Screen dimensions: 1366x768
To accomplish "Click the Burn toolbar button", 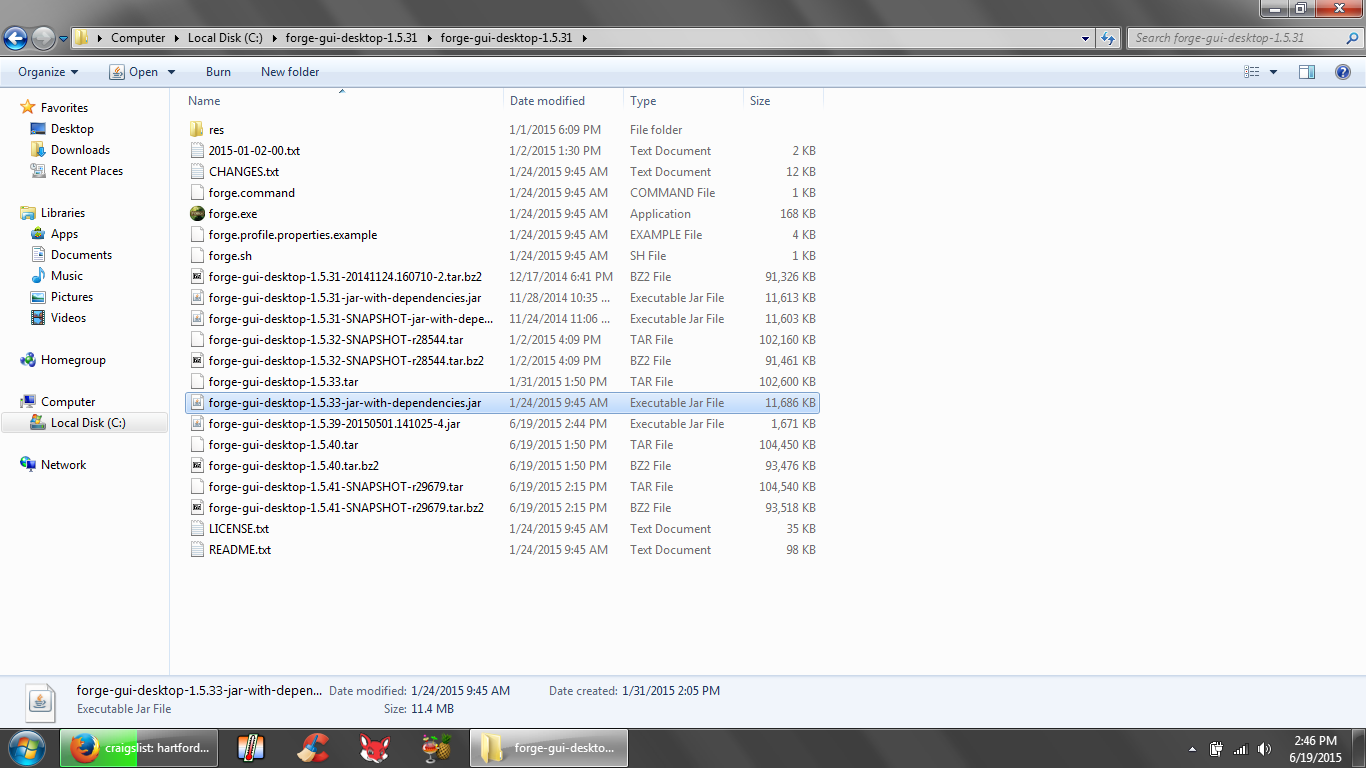I will (218, 72).
